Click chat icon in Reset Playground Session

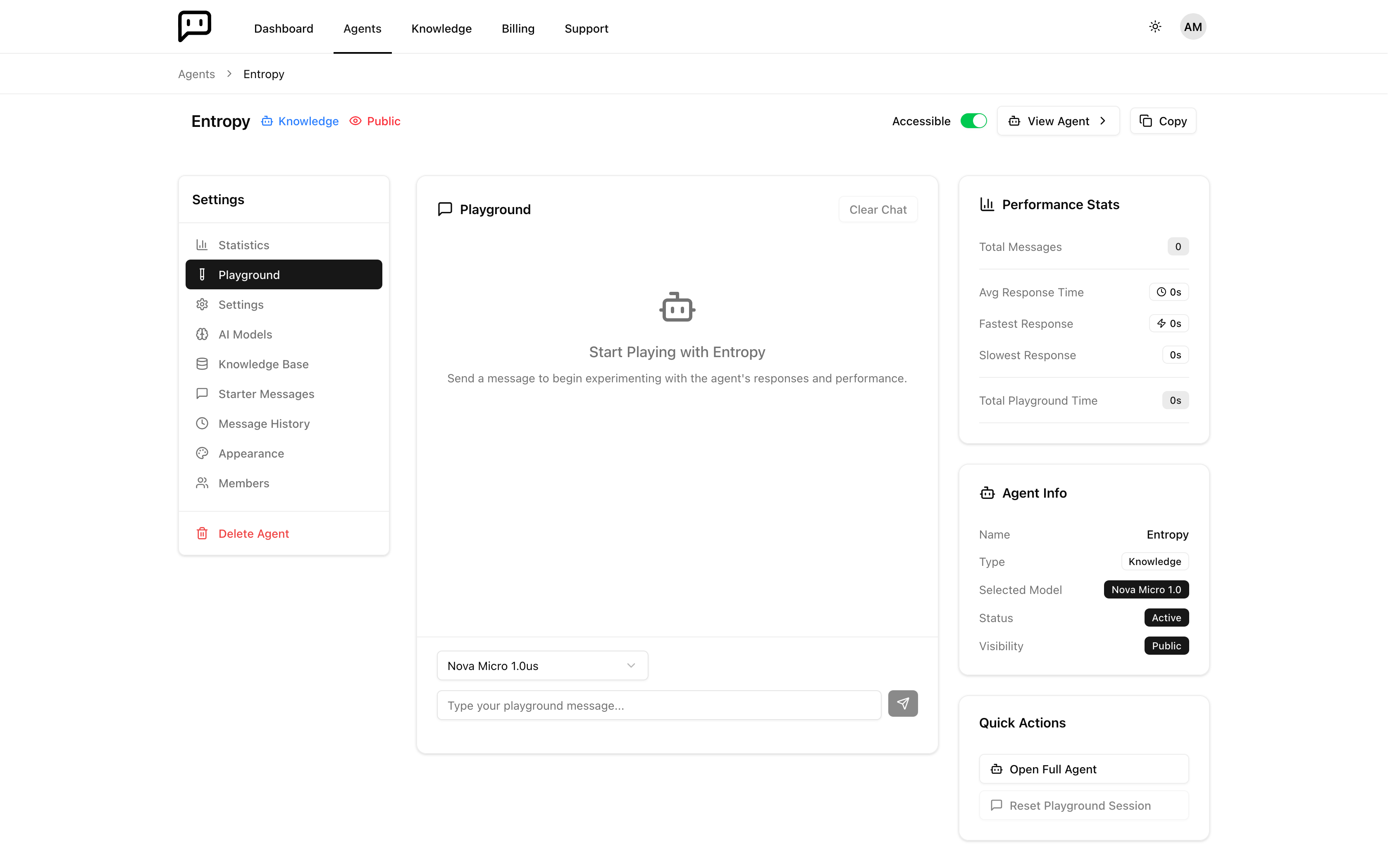(997, 806)
